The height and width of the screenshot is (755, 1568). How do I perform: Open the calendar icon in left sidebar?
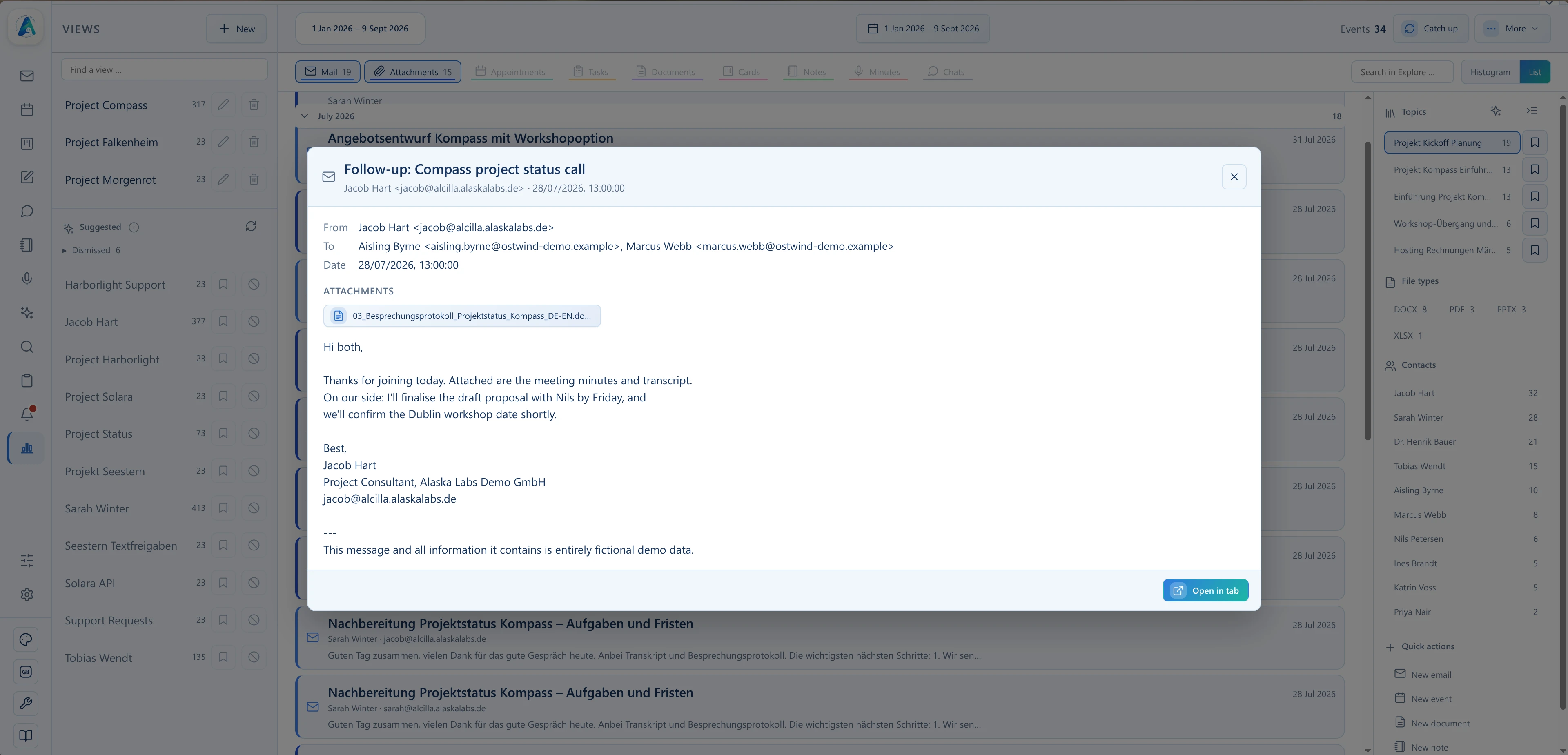coord(27,109)
